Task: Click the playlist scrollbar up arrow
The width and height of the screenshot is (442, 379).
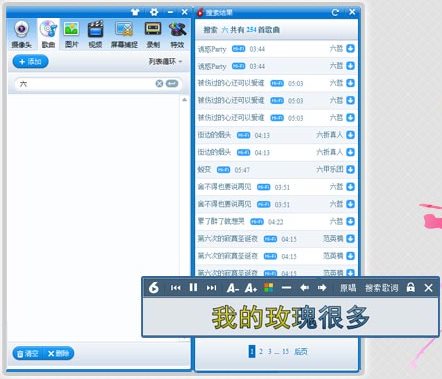Action: point(184,100)
